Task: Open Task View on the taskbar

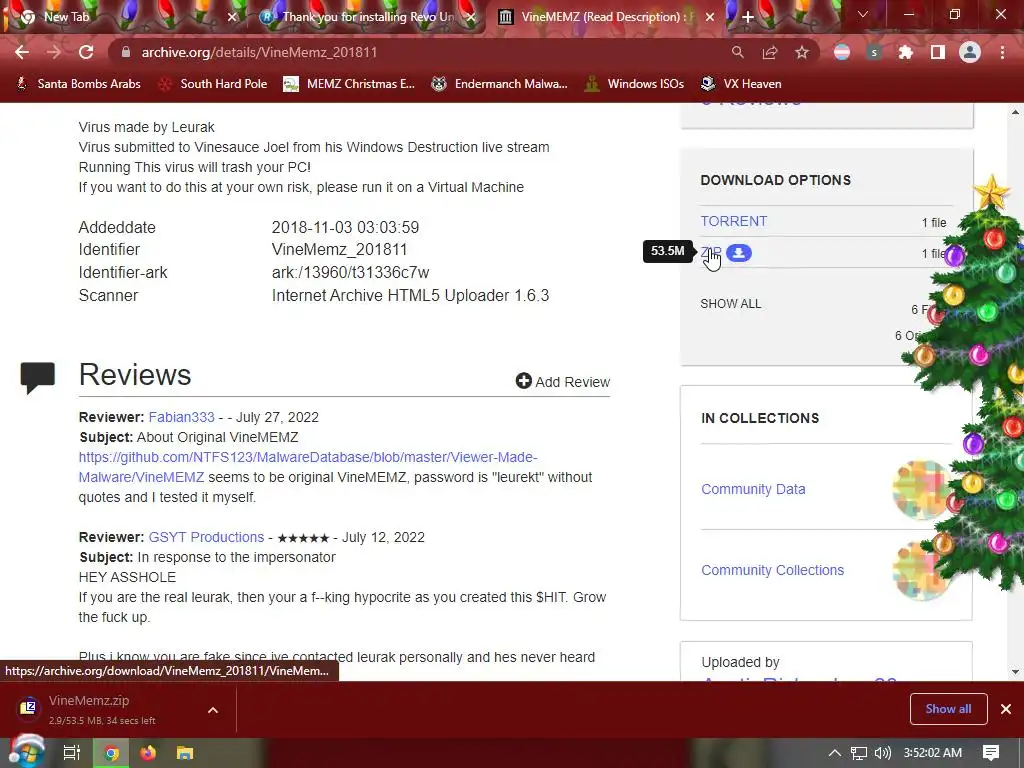Action: pos(71,753)
